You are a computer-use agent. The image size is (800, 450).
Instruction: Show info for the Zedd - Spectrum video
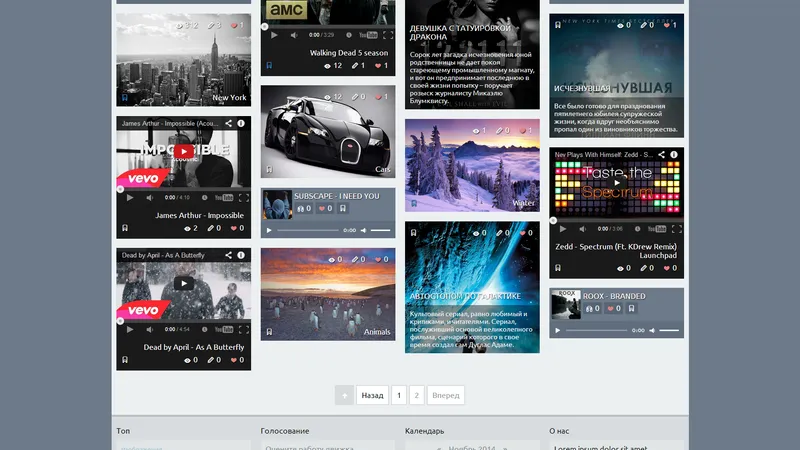(x=674, y=155)
